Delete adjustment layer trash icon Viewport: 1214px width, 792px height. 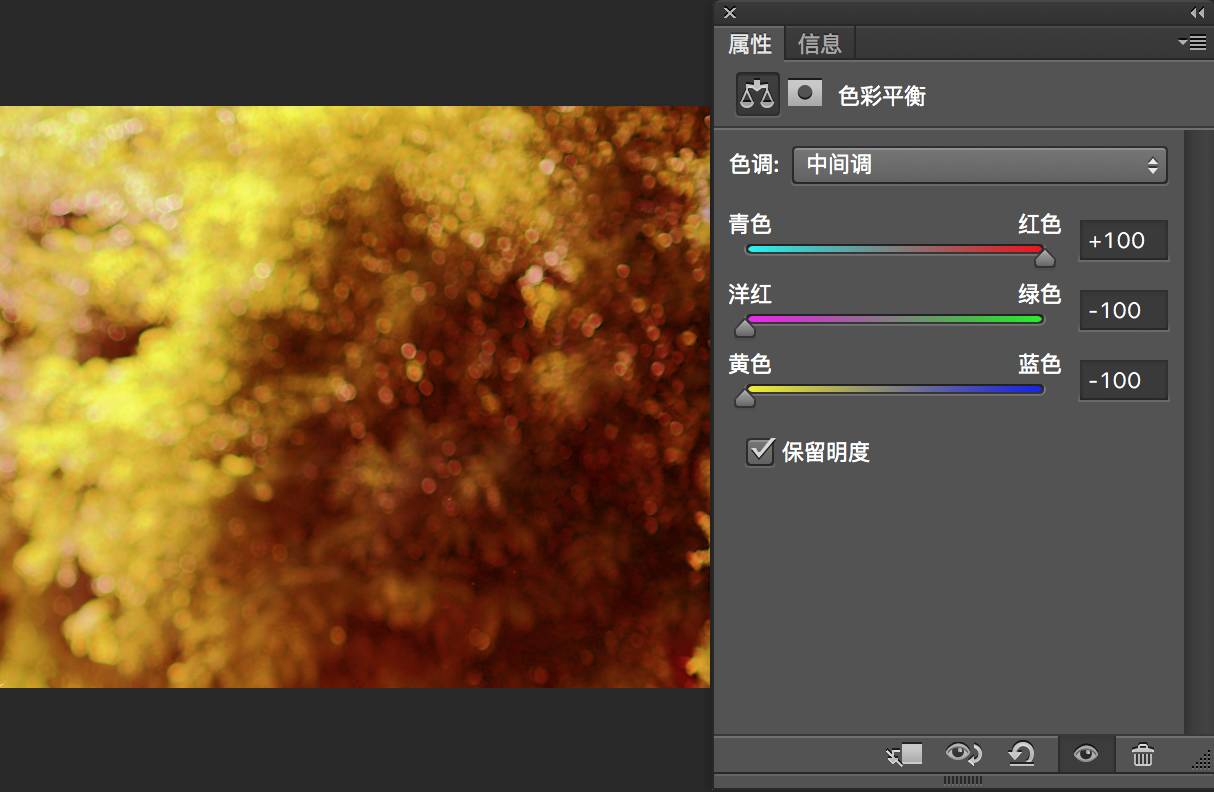tap(1143, 755)
